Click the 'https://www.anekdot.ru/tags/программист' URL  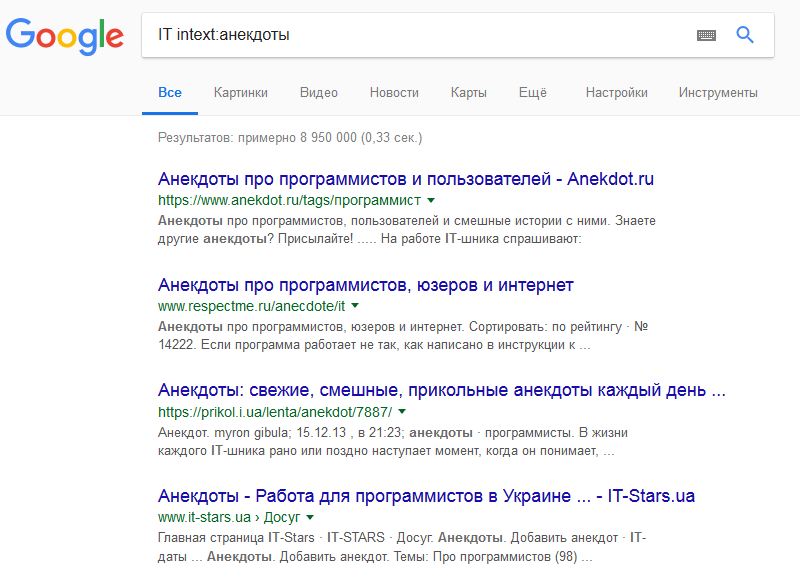coord(289,200)
